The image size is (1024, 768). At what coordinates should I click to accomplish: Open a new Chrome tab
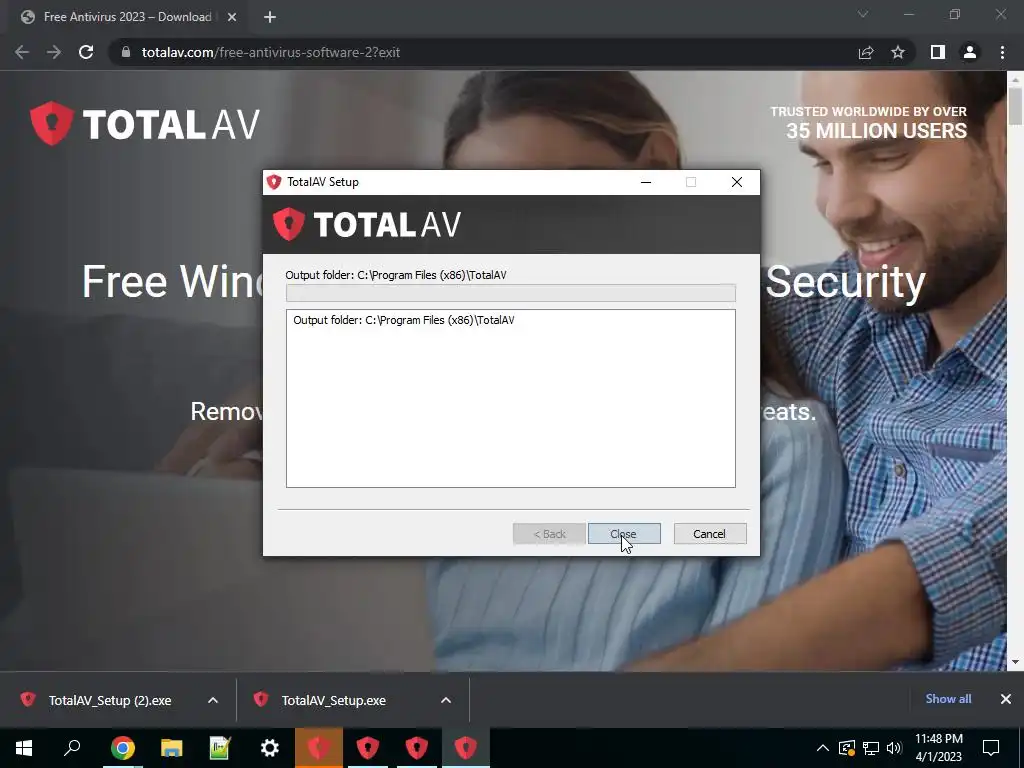270,17
